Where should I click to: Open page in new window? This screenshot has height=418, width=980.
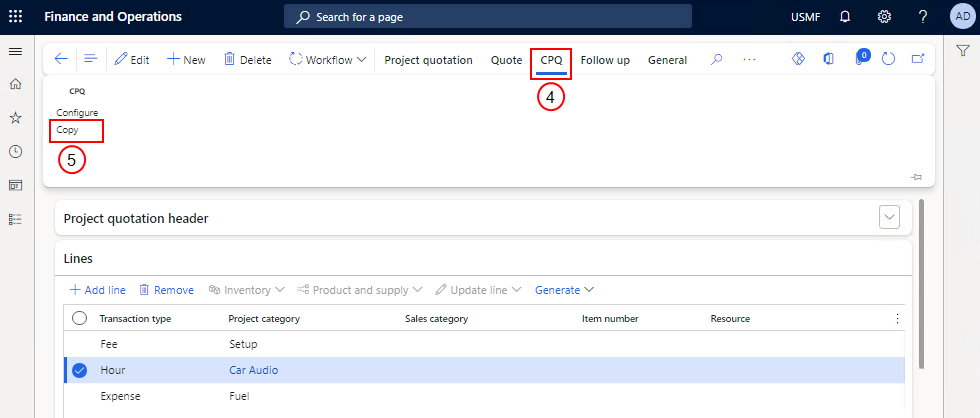click(918, 59)
